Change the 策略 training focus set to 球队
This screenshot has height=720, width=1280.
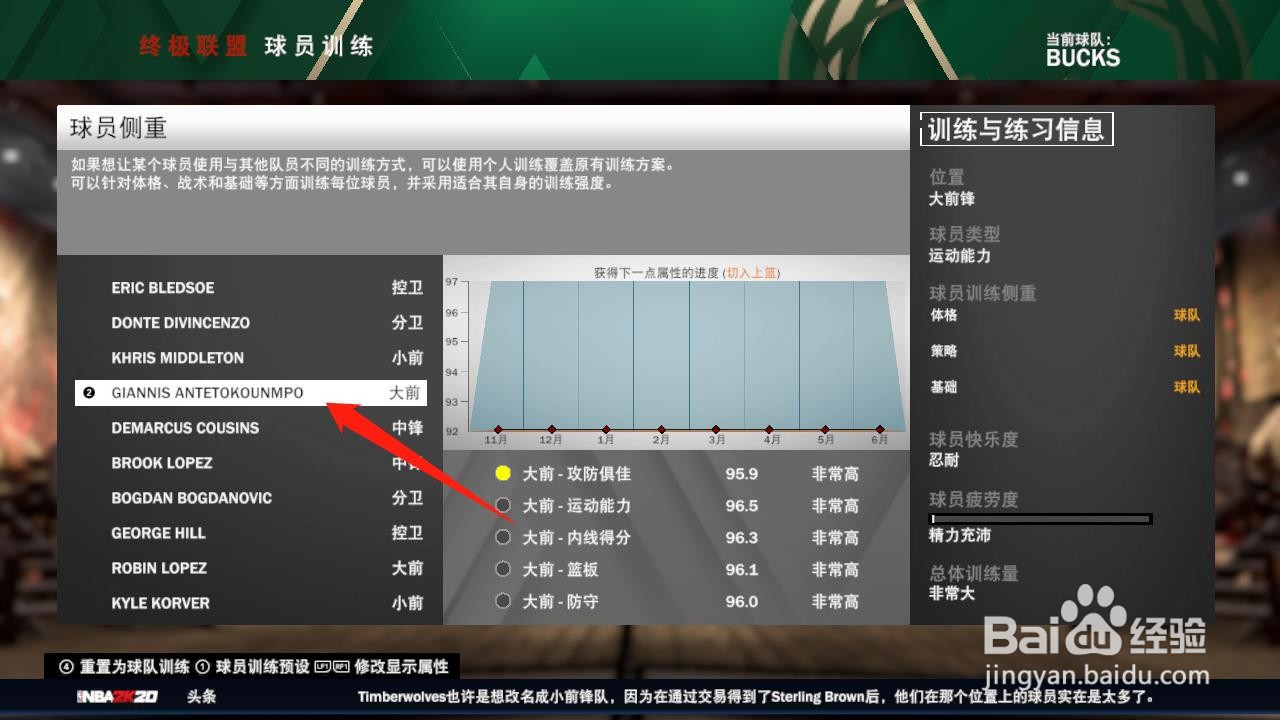(x=1187, y=351)
